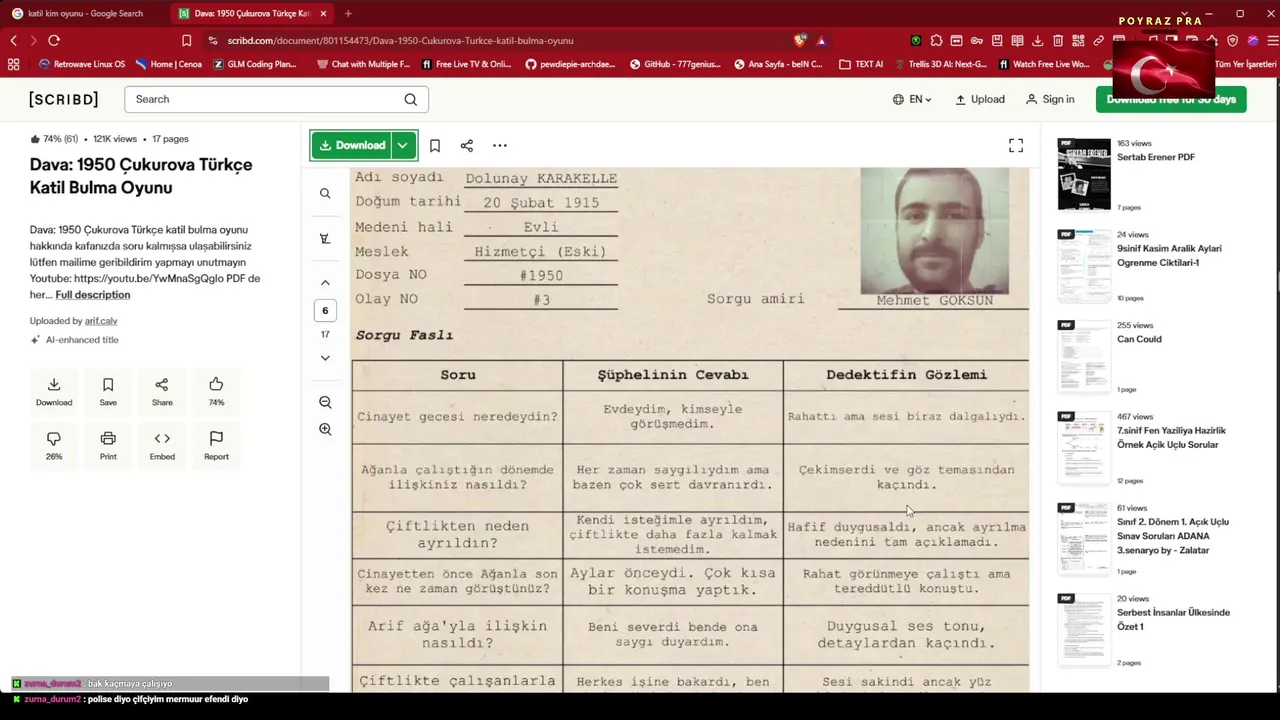Open the Full description link

pos(93,295)
